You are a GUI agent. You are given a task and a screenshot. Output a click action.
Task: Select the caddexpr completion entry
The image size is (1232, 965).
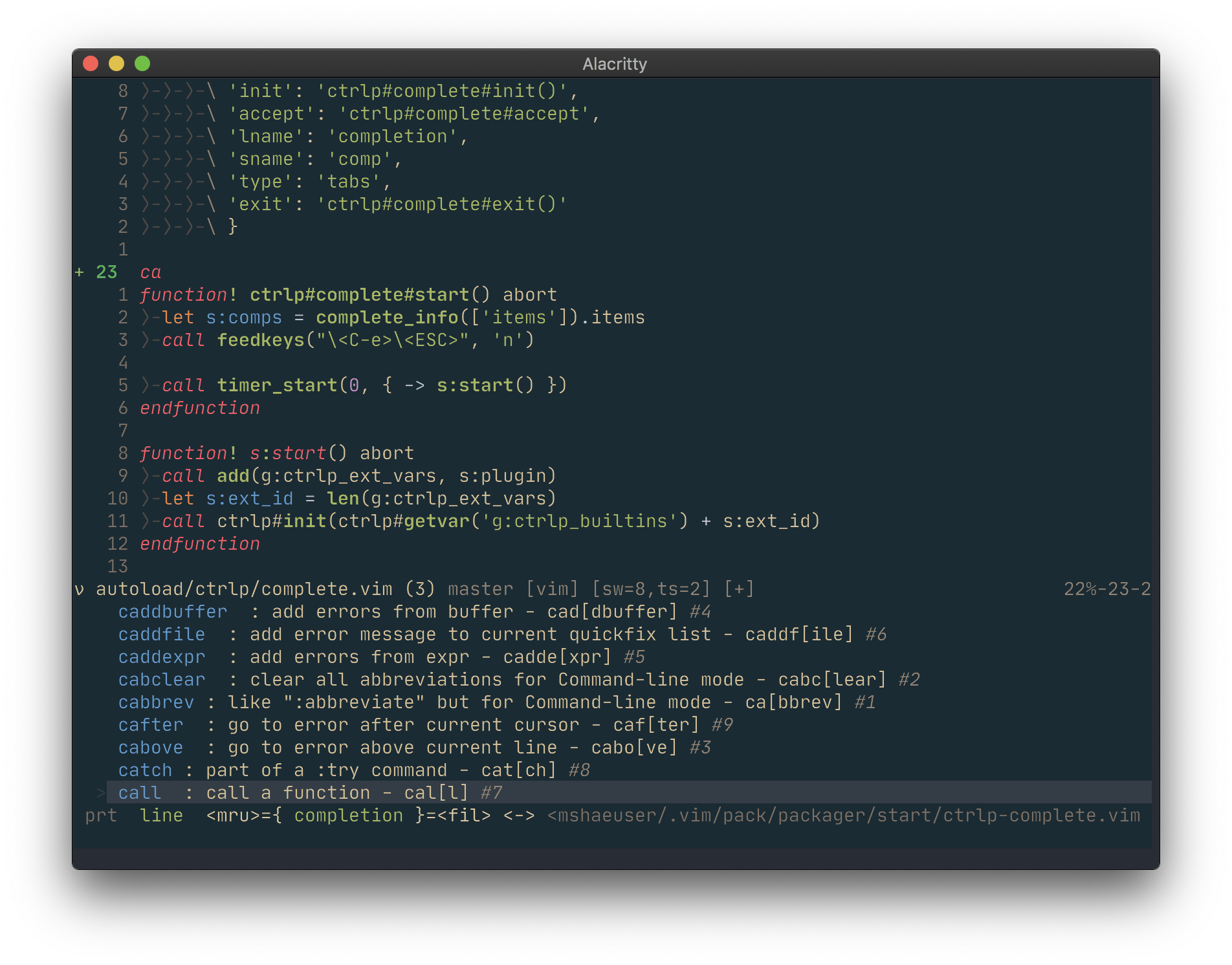click(381, 657)
